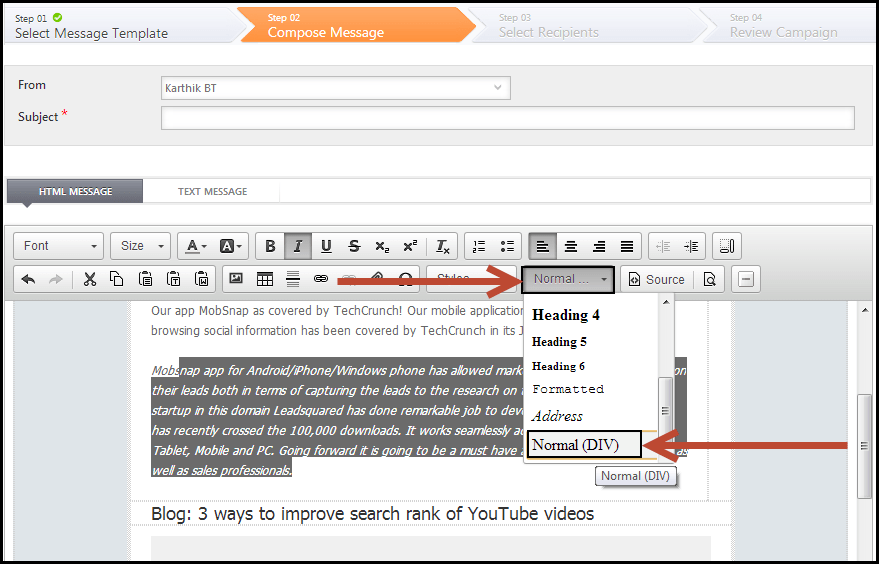Apply subscript formatting
Screen dimensions: 879x564
pyautogui.click(x=382, y=246)
